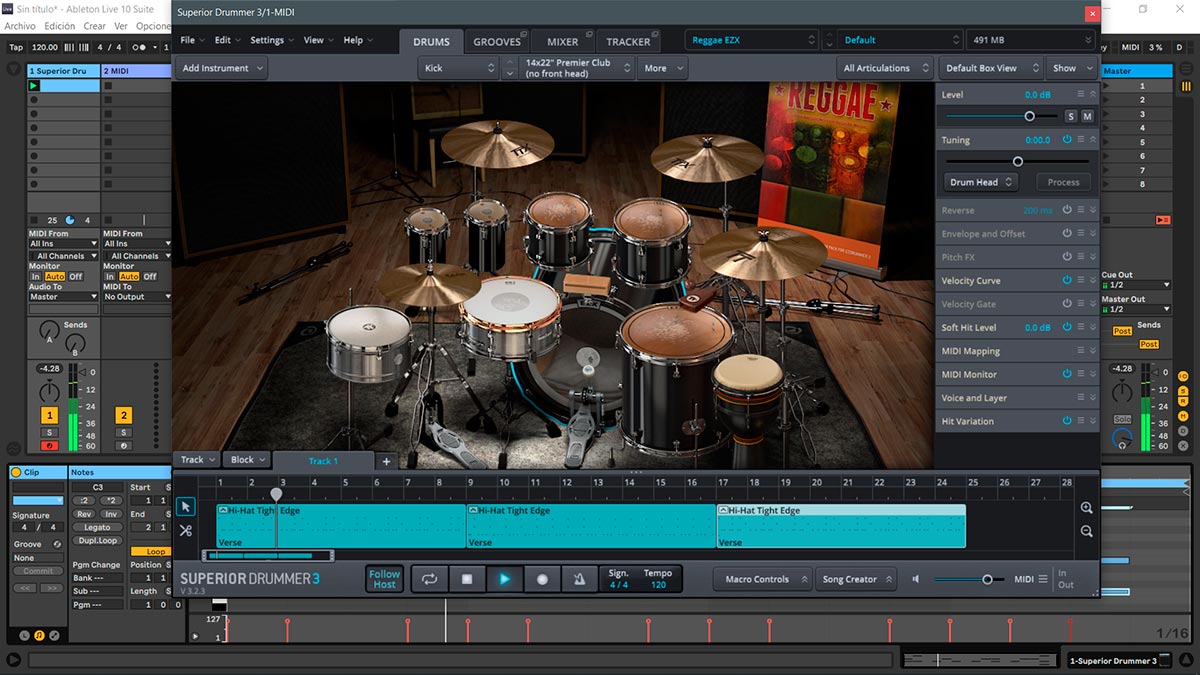This screenshot has width=1200, height=675.
Task: Enable the Pitch FX power button
Action: 1067,257
